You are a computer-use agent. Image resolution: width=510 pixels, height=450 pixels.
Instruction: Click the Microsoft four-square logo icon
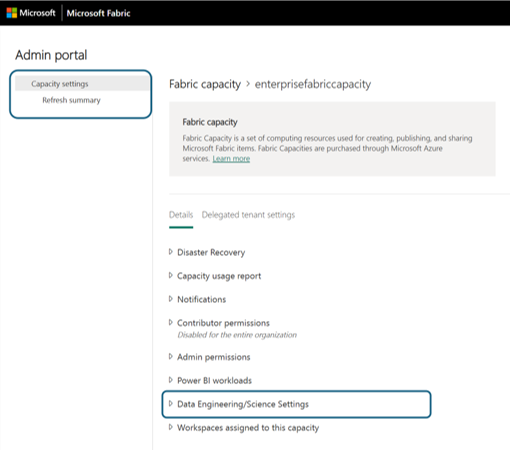[x=12, y=13]
